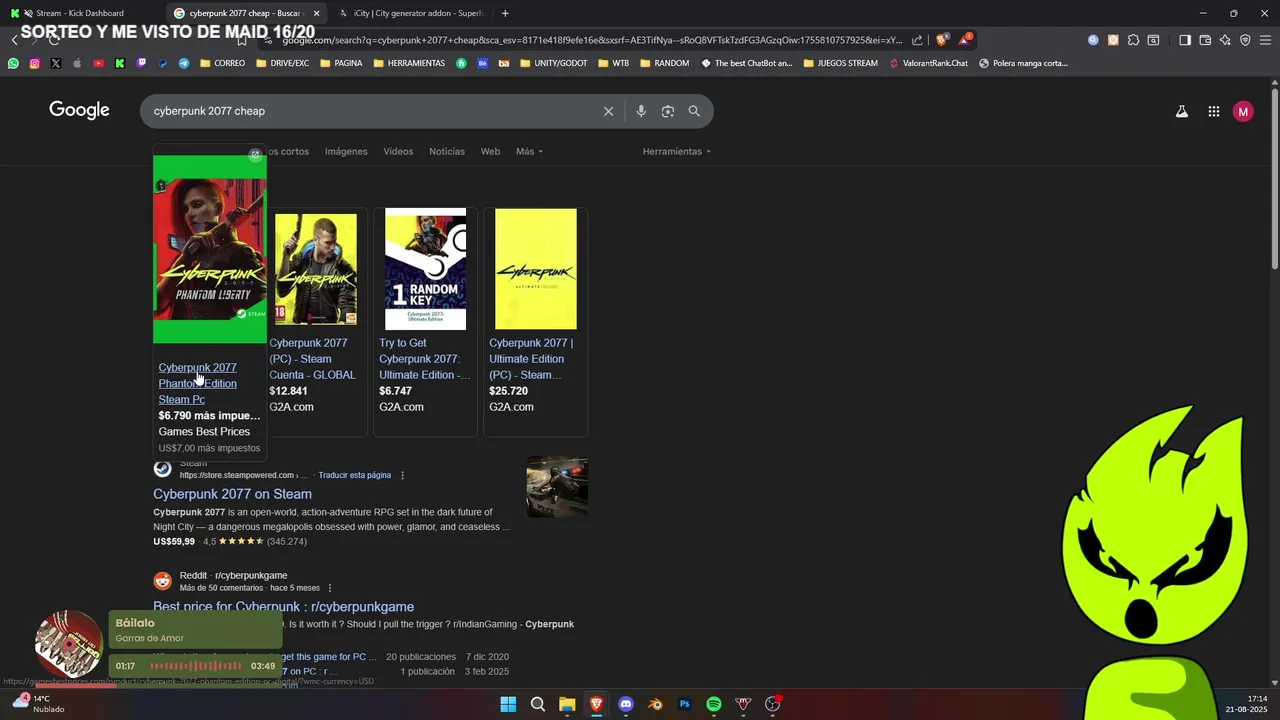
Task: Open the PayPal bookmark icon
Action: (x=163, y=63)
